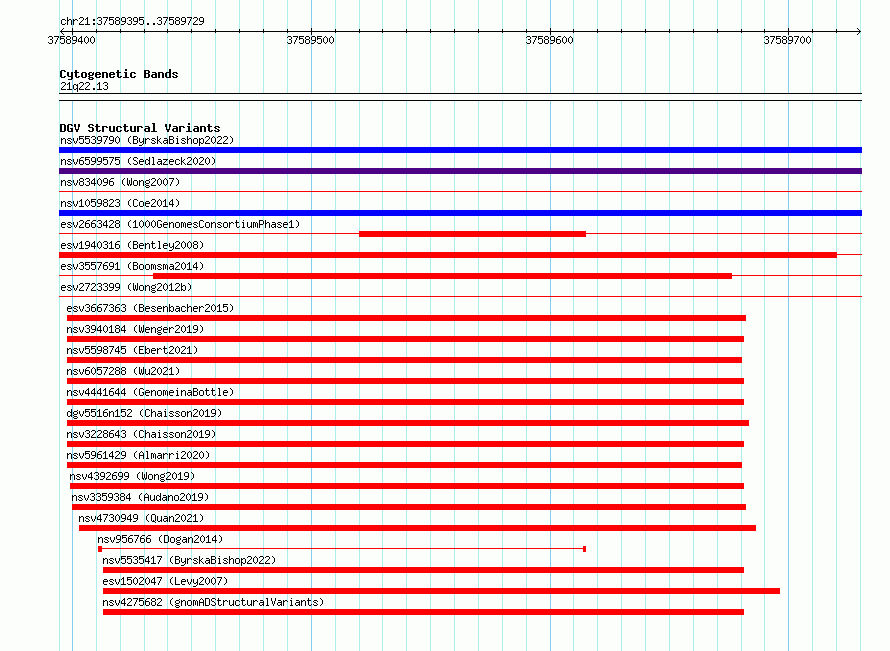890x651 pixels.
Task: Click esv3557691 (Boomsma2014) label
Action: (x=132, y=266)
